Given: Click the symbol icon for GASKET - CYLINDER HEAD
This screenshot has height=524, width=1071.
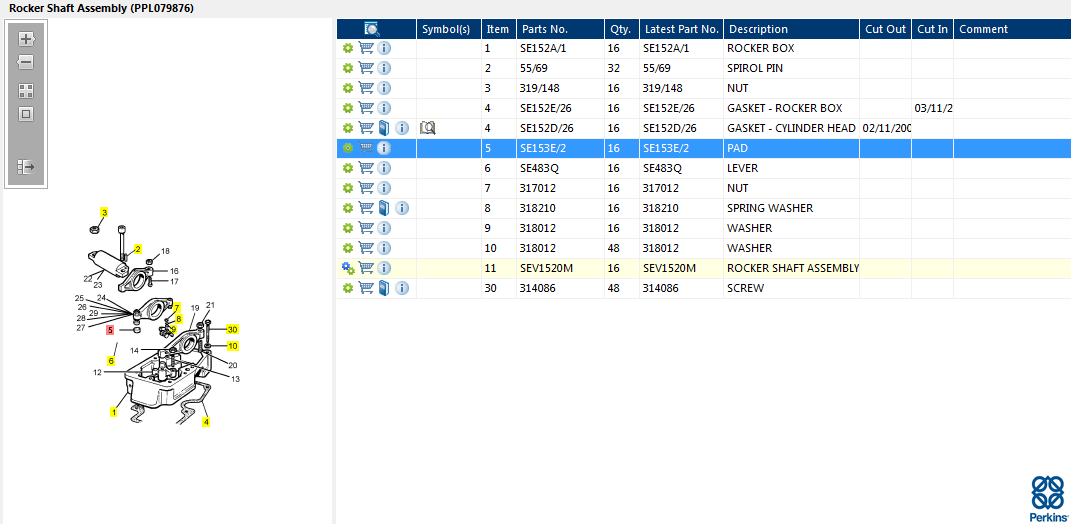Looking at the screenshot, I should (x=428, y=128).
